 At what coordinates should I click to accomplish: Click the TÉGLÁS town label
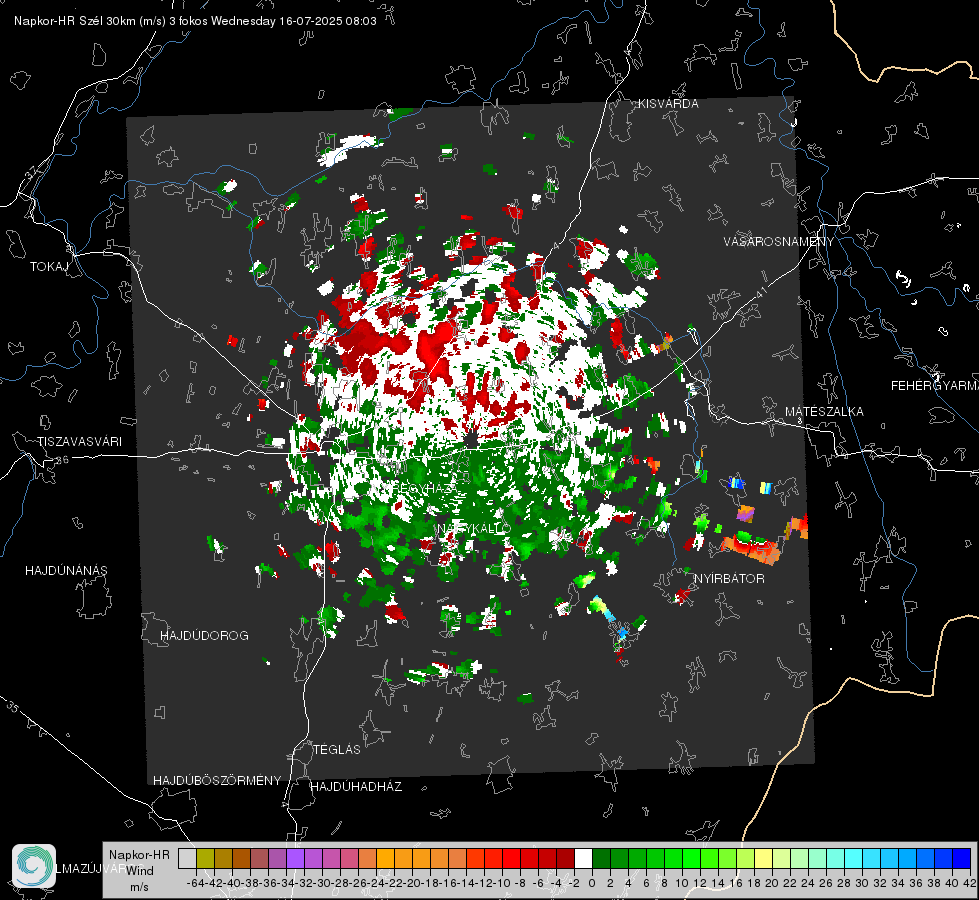click(337, 749)
